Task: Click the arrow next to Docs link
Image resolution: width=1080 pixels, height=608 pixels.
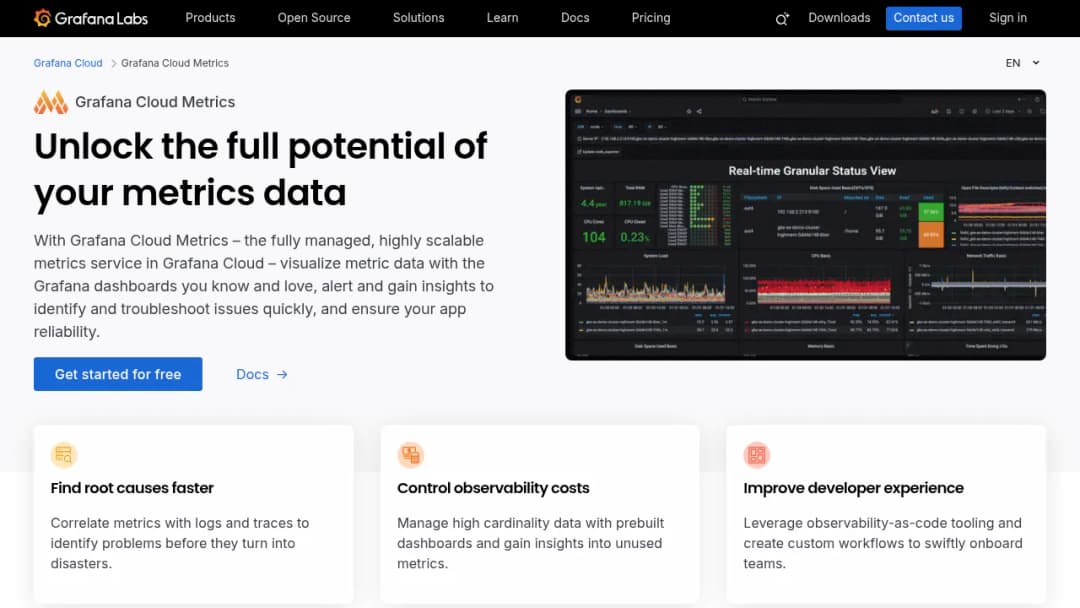Action: (x=282, y=375)
